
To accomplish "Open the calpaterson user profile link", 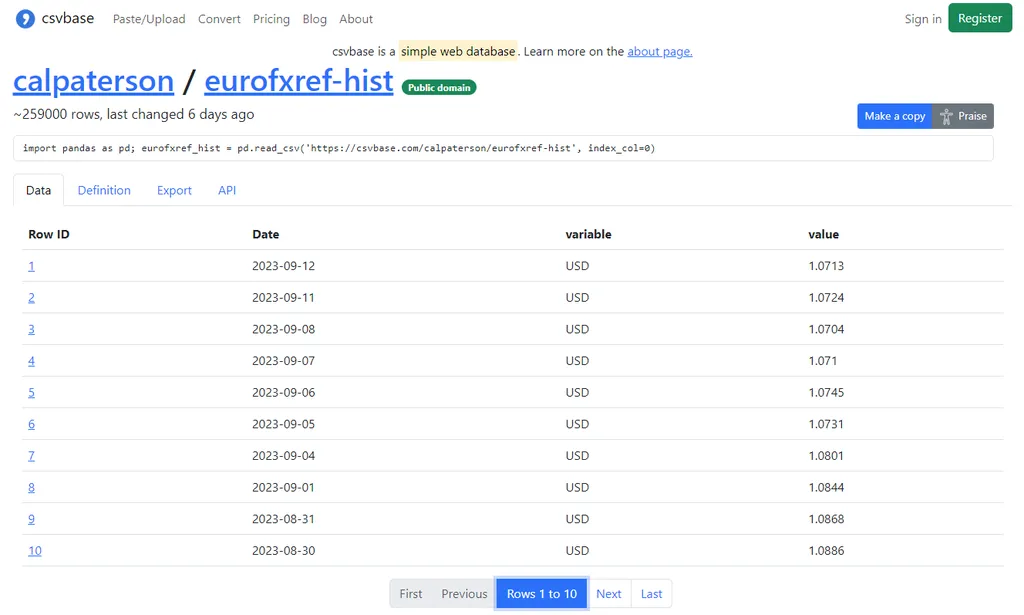I will [93, 81].
